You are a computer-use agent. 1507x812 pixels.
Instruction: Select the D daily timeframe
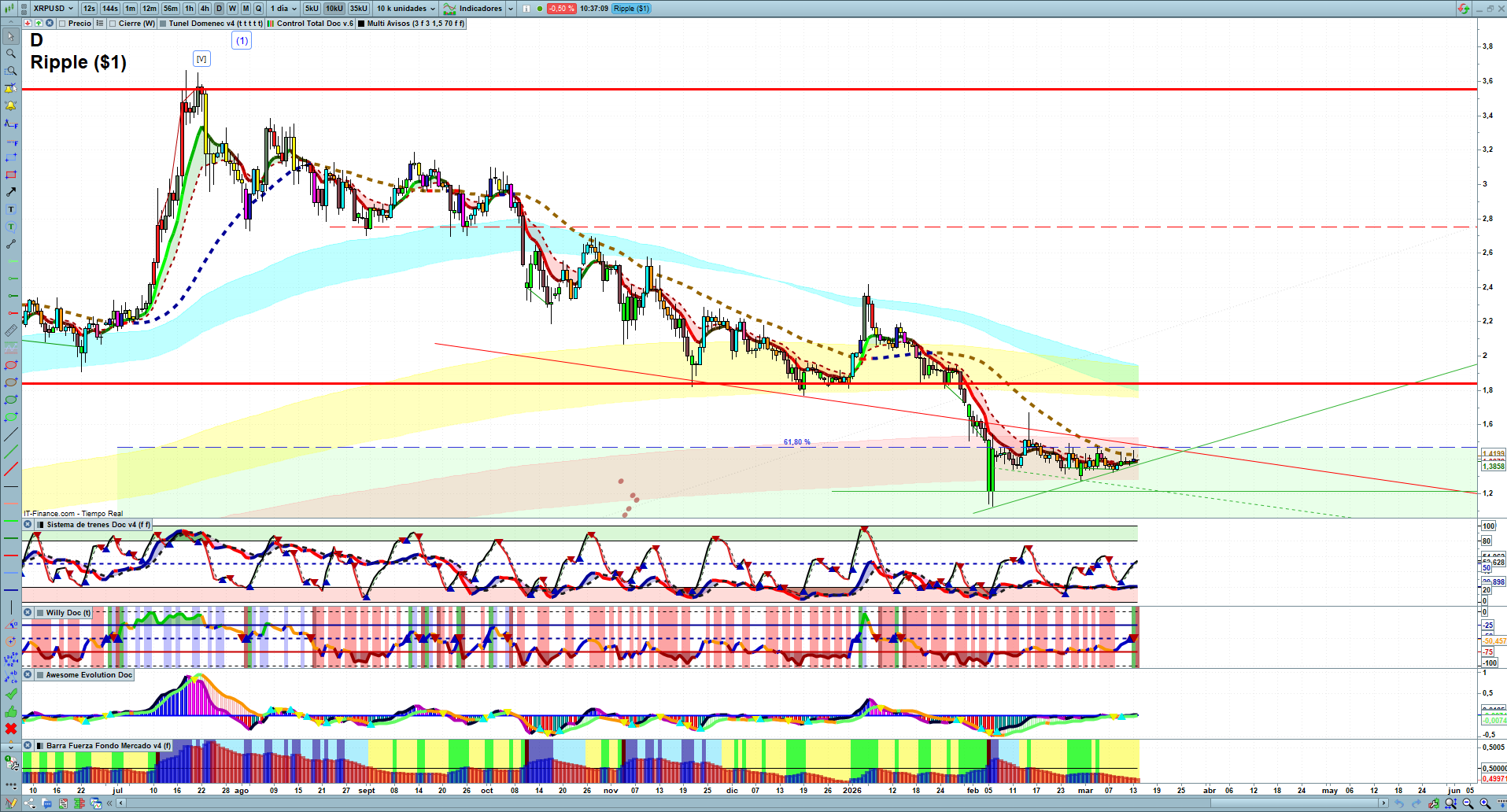tap(219, 9)
